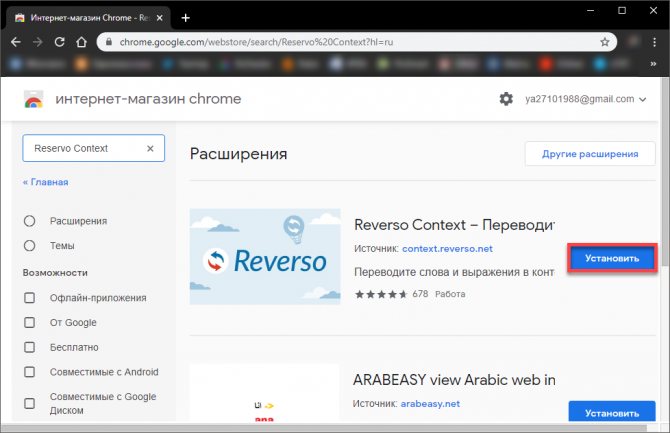Screen dimensions: 670x433
Task: Maximize the Chrome window
Action: tap(622, 11)
